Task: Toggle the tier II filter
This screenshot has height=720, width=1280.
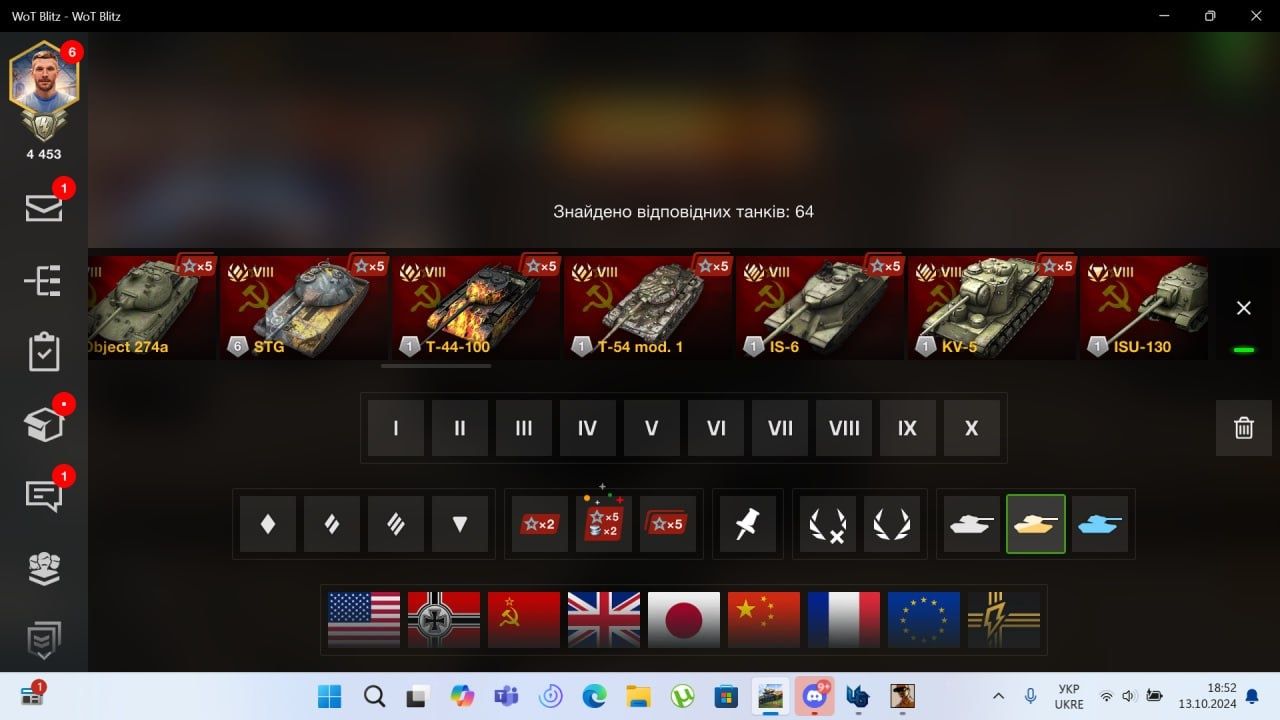Action: click(x=460, y=428)
